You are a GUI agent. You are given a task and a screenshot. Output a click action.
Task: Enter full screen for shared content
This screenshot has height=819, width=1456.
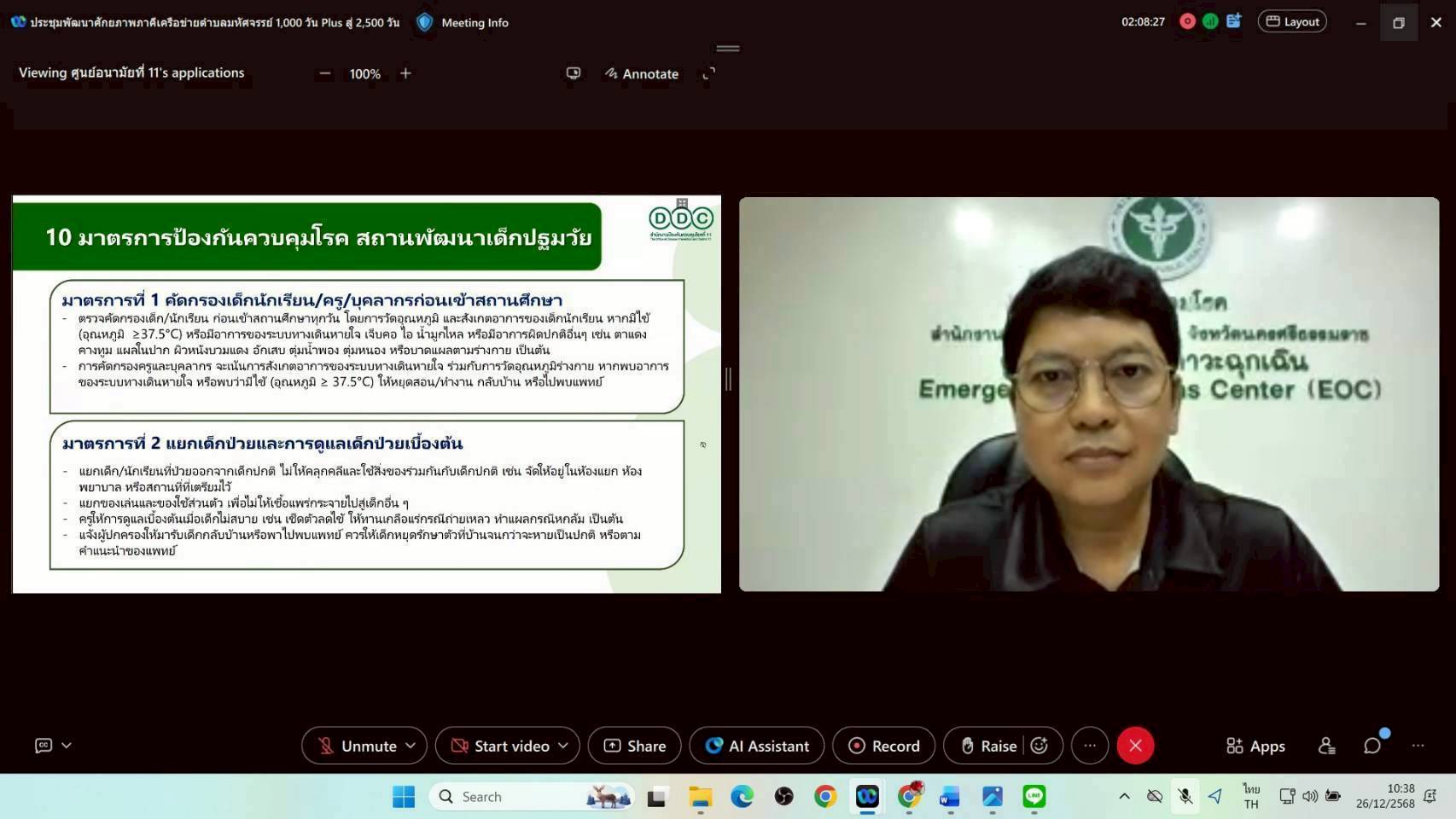coord(708,74)
